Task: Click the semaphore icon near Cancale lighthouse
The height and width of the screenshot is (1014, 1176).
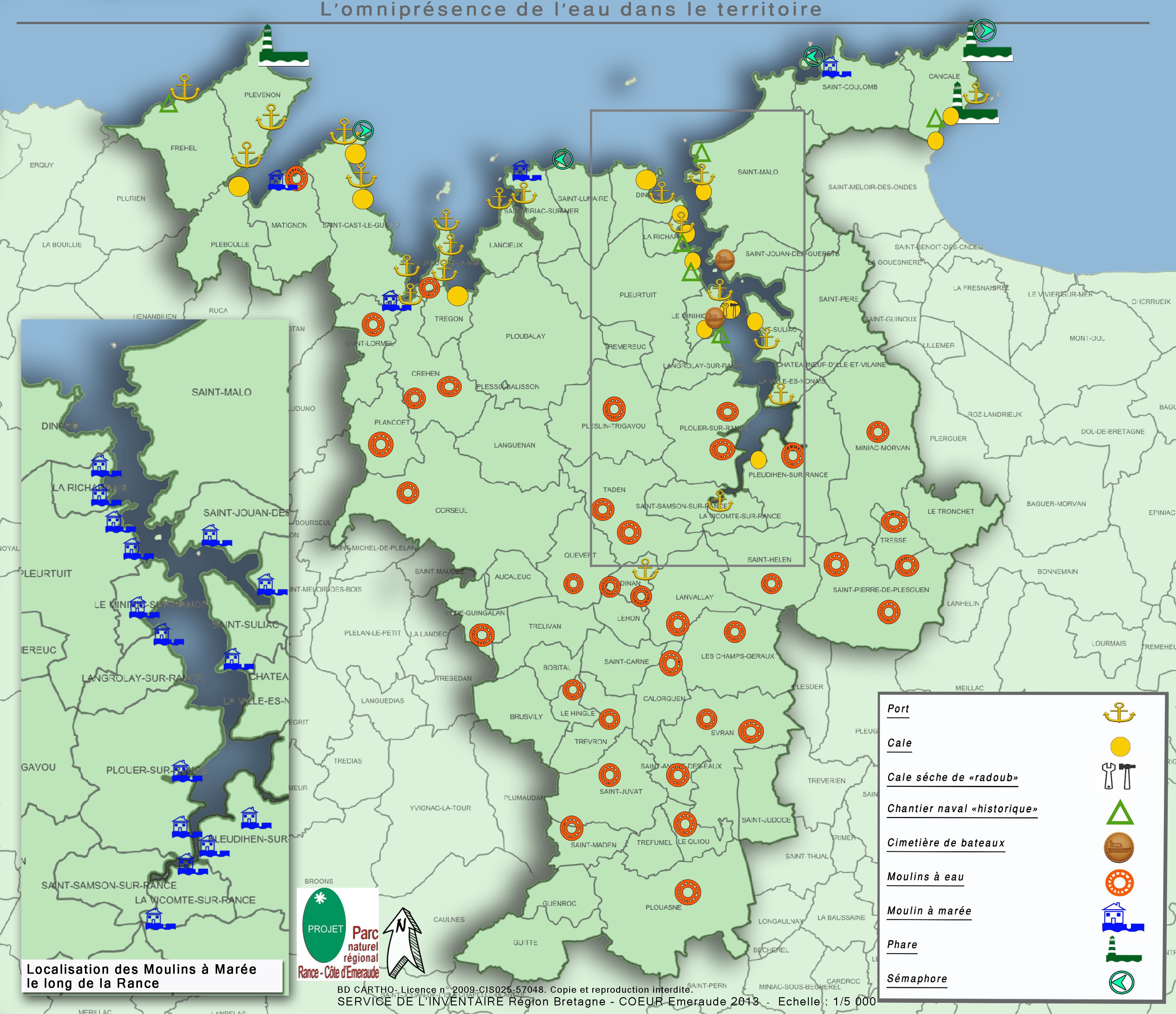Action: 984,30
